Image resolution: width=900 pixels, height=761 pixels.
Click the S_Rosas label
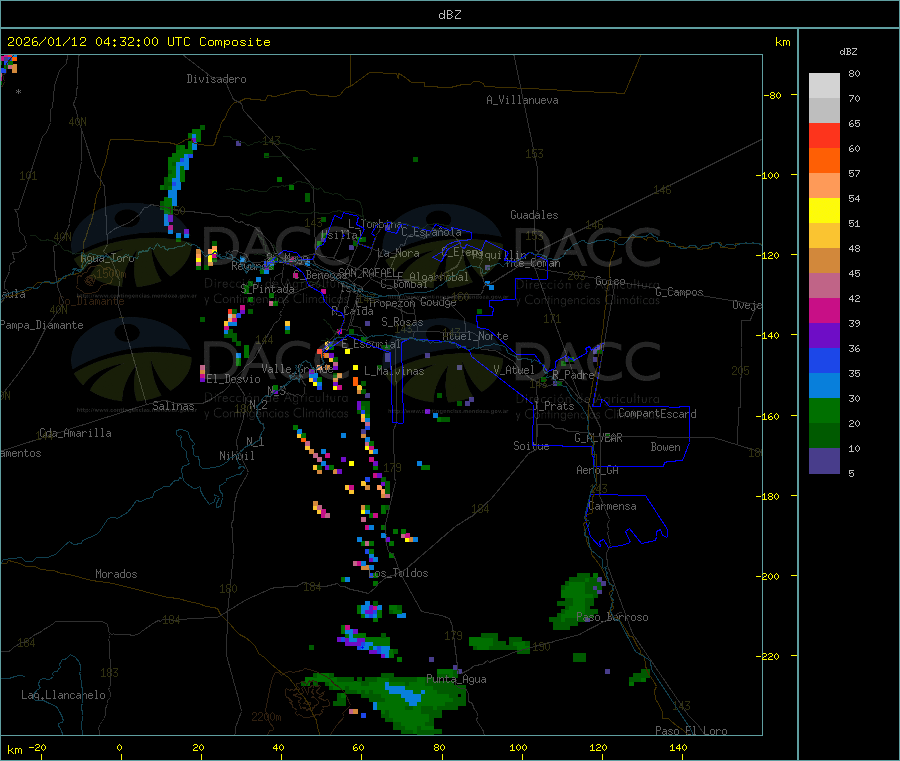coord(402,322)
